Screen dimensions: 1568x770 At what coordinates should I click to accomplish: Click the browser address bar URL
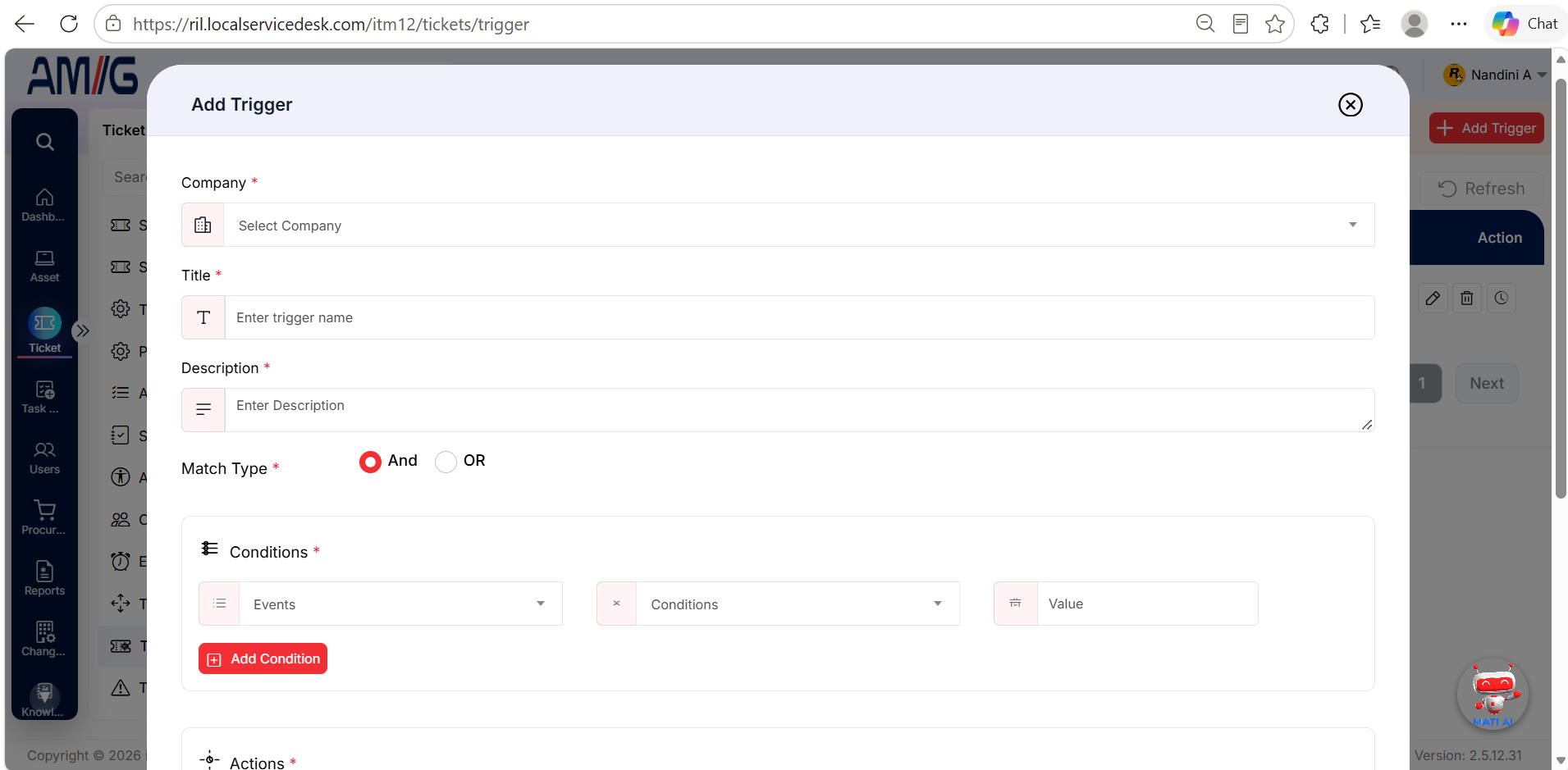tap(331, 24)
